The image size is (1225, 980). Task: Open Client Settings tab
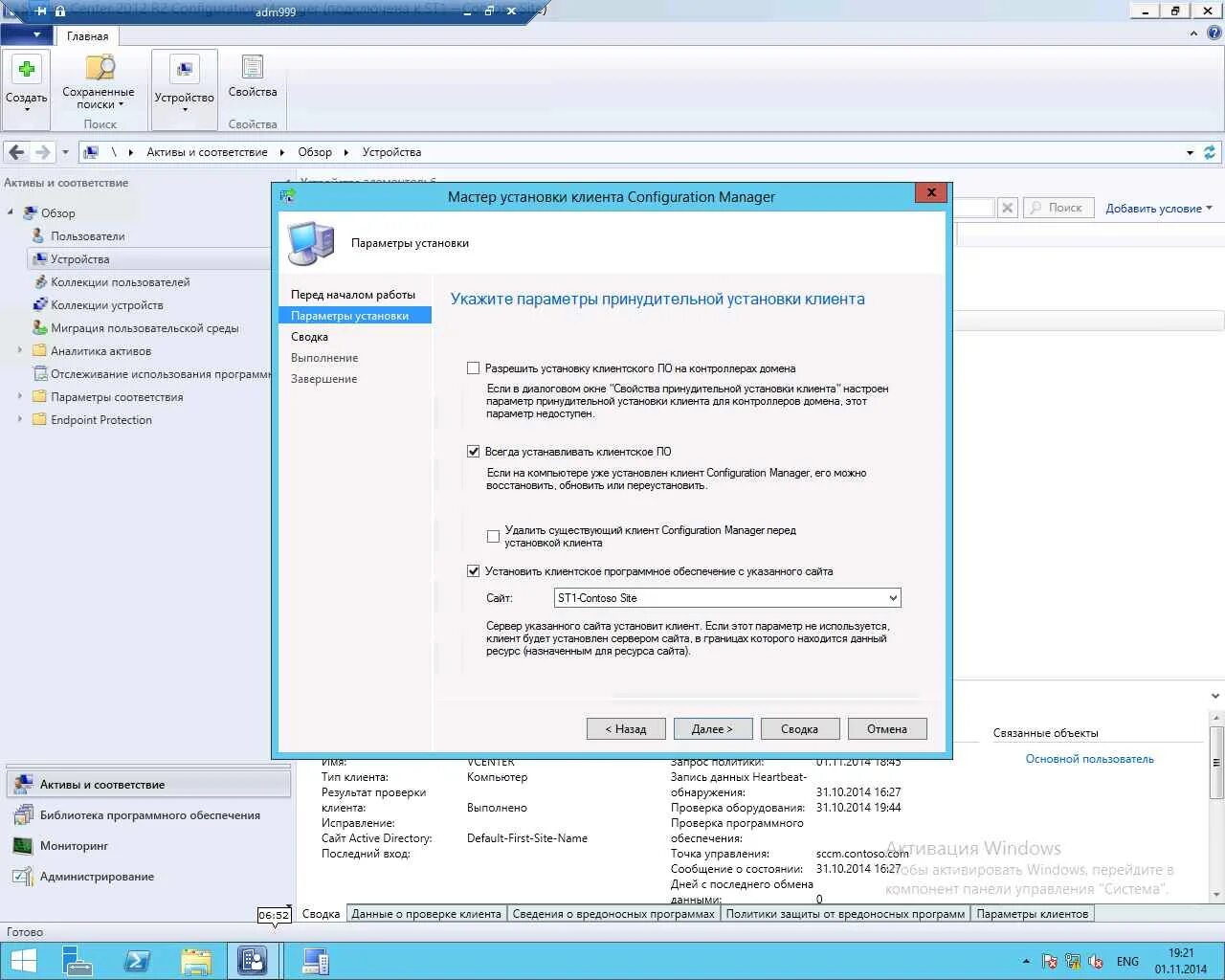pyautogui.click(x=1033, y=914)
